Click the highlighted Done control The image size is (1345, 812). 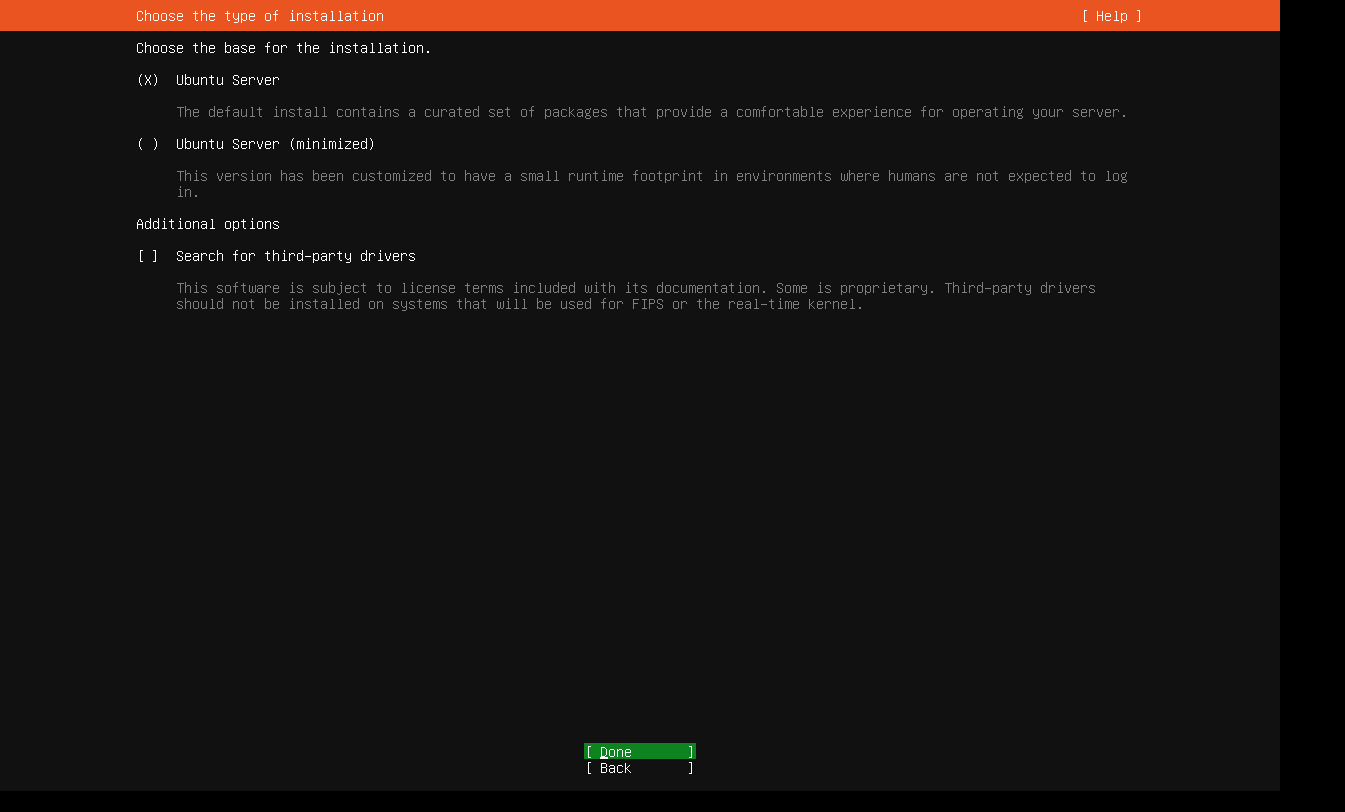coord(639,751)
